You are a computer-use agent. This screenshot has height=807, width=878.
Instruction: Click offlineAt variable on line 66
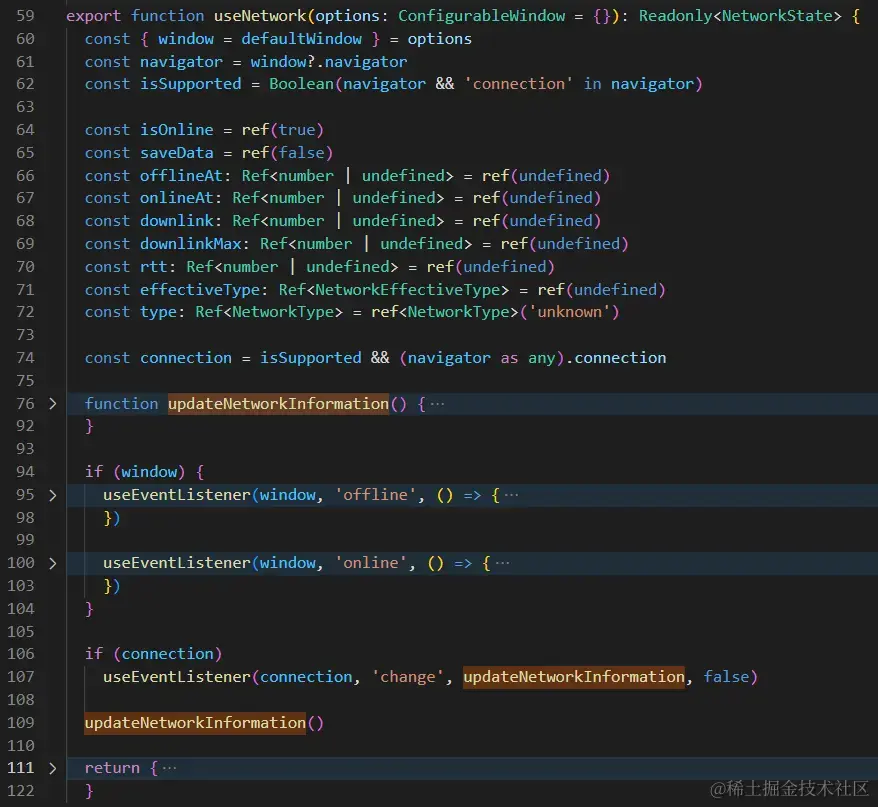[181, 176]
